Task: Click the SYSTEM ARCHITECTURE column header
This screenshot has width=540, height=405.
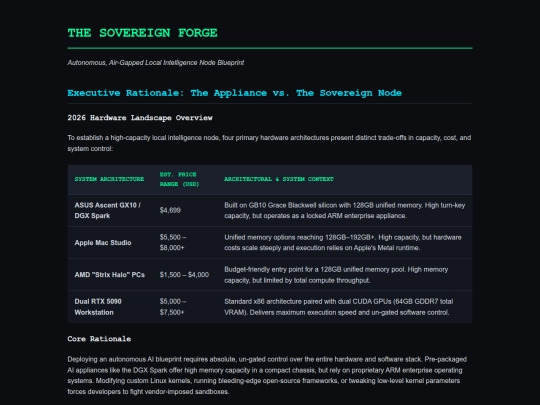Action: (x=109, y=179)
